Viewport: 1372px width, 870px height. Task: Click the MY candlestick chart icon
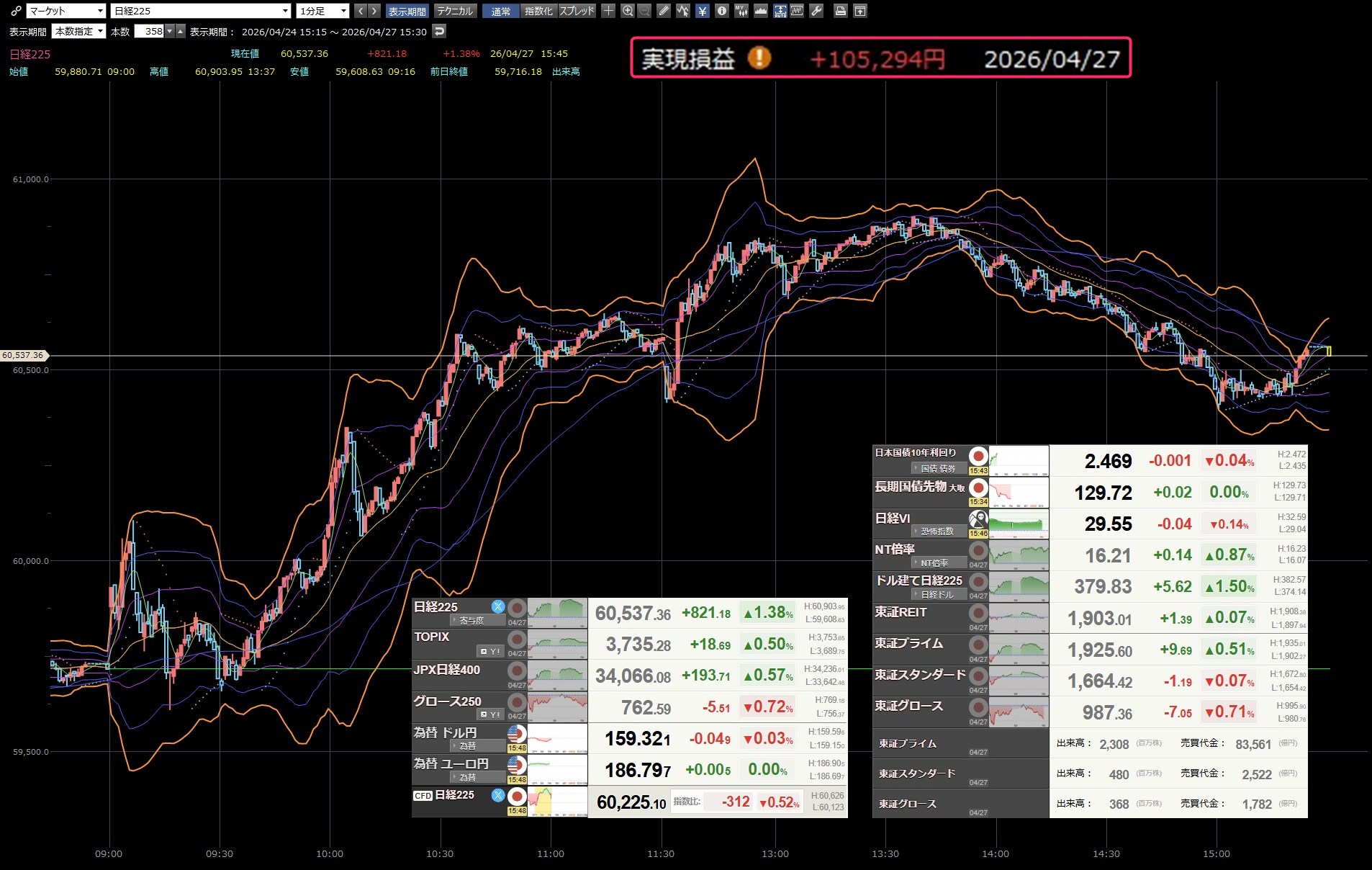[x=741, y=11]
